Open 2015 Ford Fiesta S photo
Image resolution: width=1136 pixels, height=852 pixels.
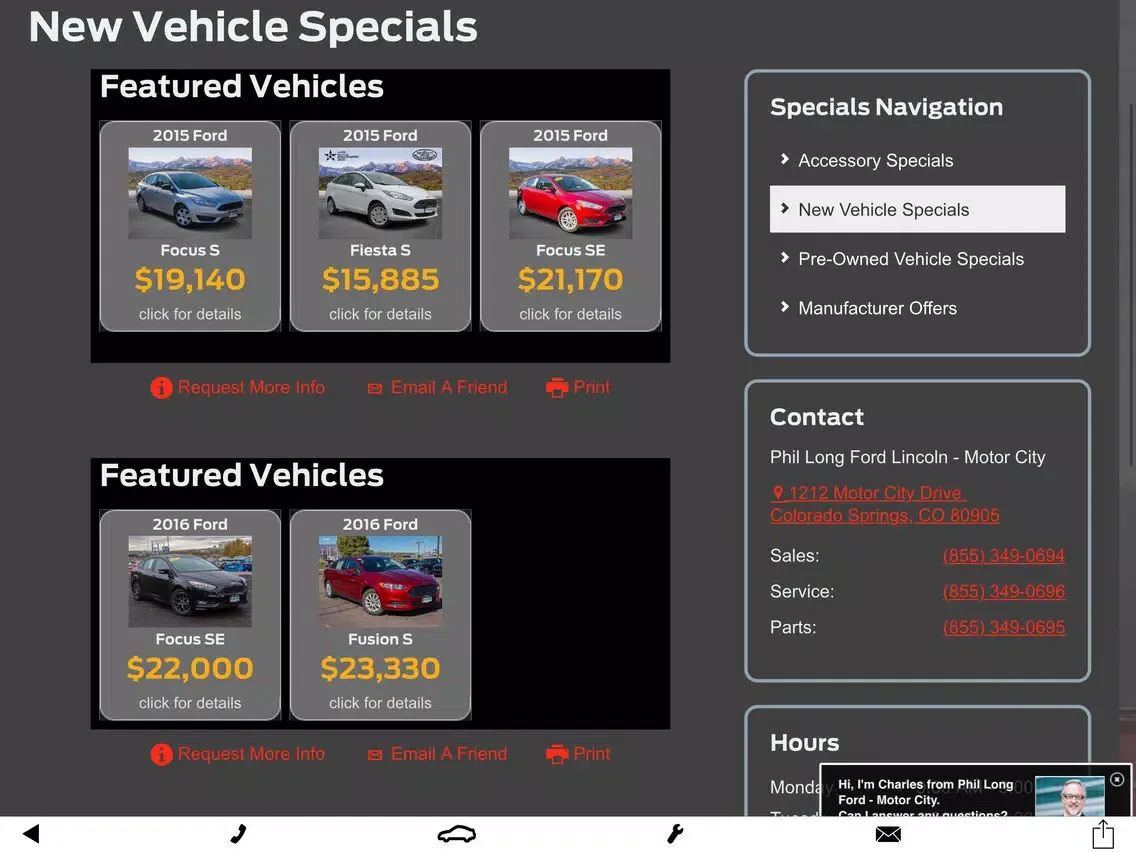pos(380,193)
